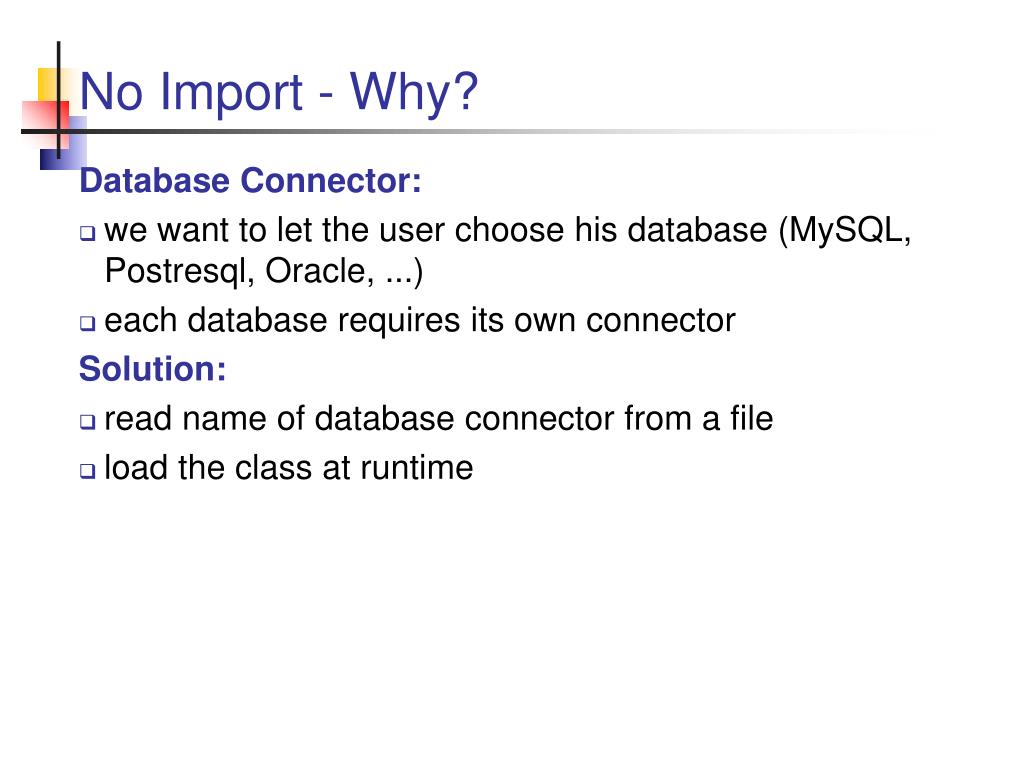Click the 'Database Connector:' heading
The height and width of the screenshot is (768, 1024).
pos(250,180)
